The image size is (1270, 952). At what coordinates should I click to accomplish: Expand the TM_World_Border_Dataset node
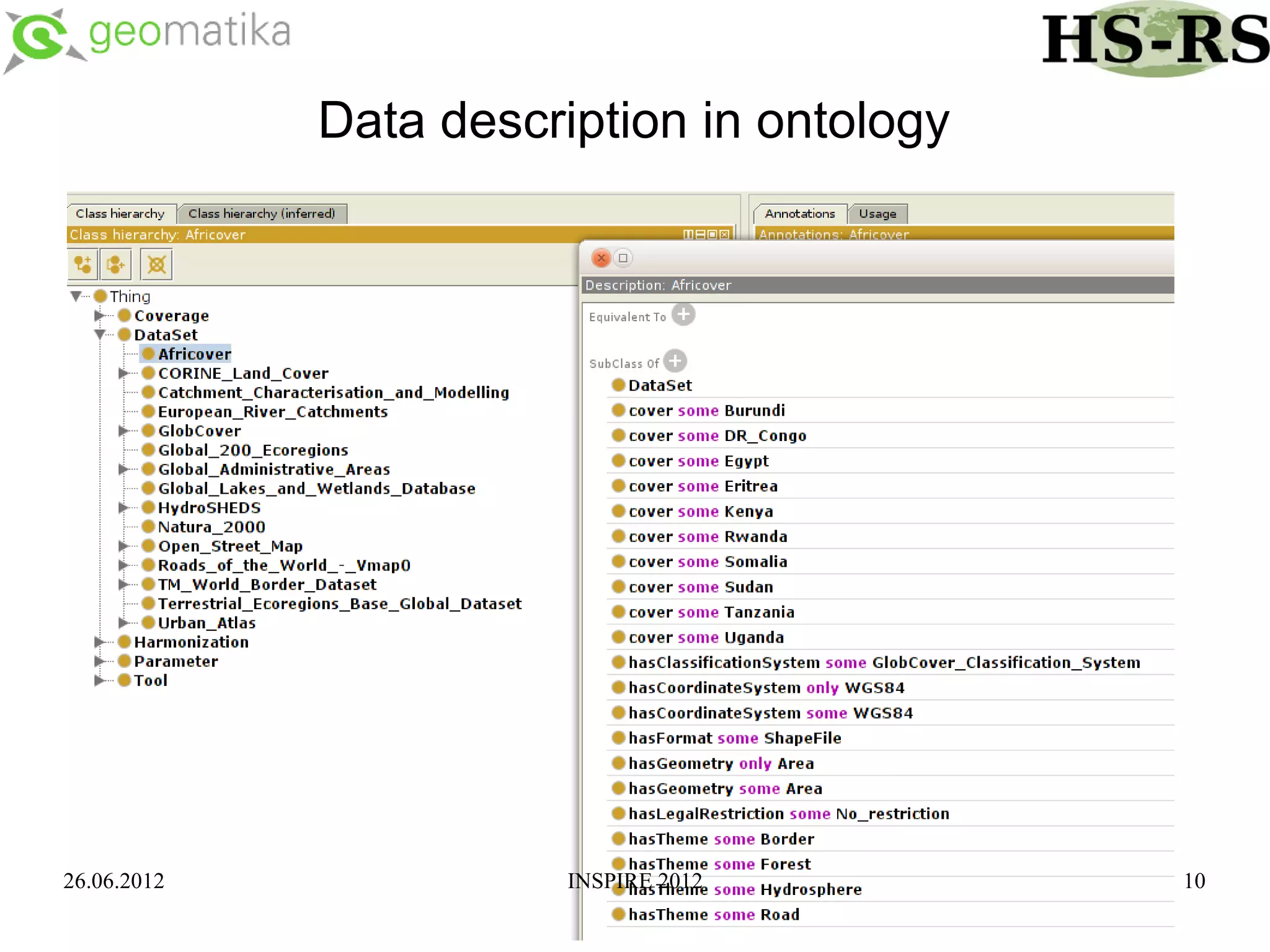pyautogui.click(x=123, y=585)
